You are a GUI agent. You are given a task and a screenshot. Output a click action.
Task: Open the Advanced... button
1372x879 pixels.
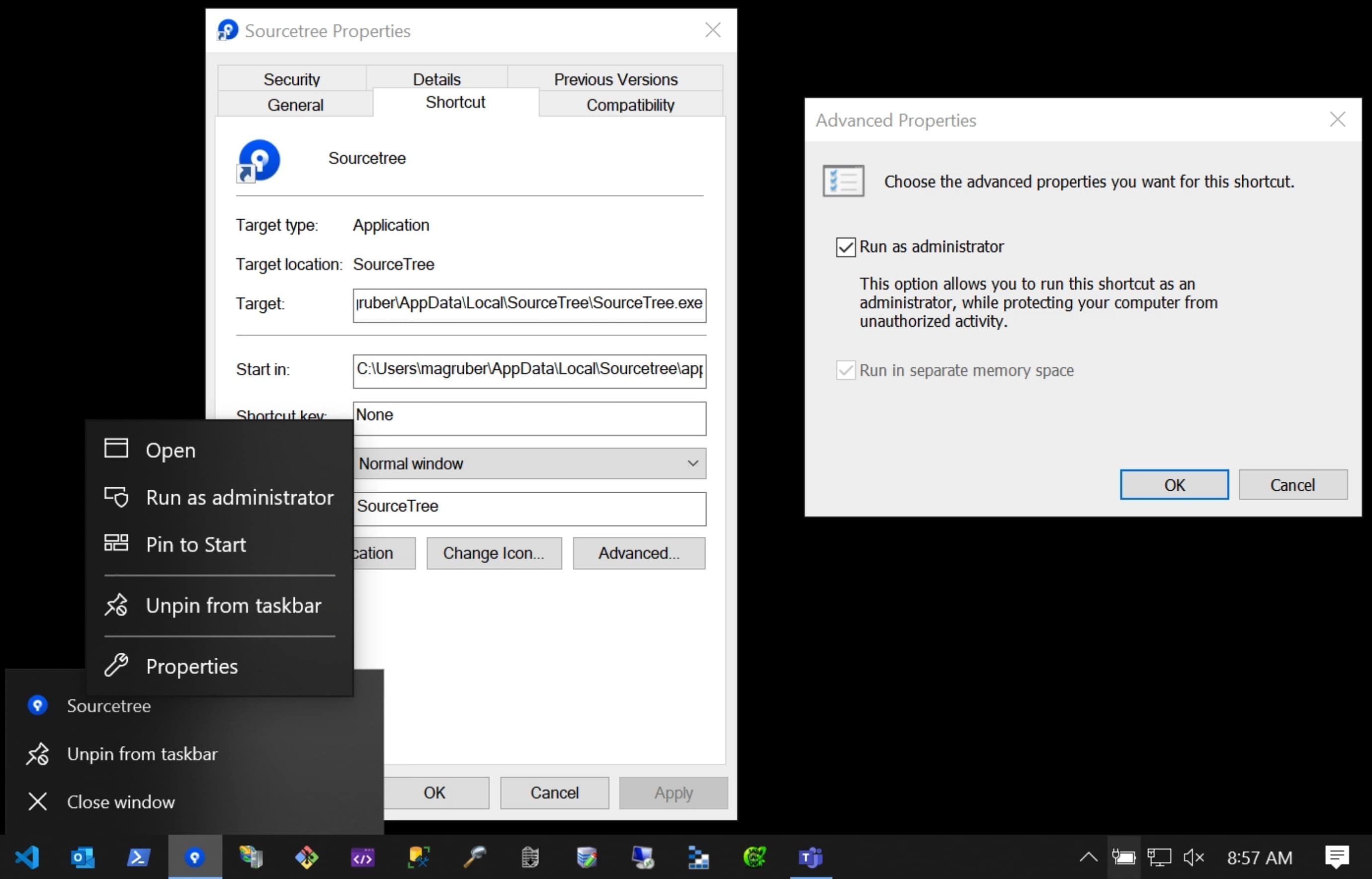point(639,553)
